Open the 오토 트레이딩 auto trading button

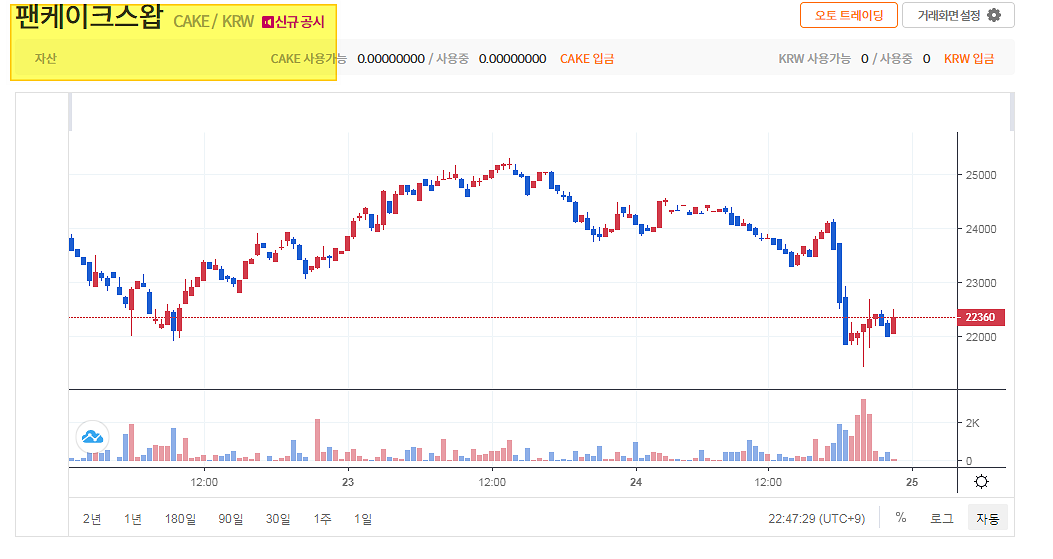pyautogui.click(x=849, y=15)
